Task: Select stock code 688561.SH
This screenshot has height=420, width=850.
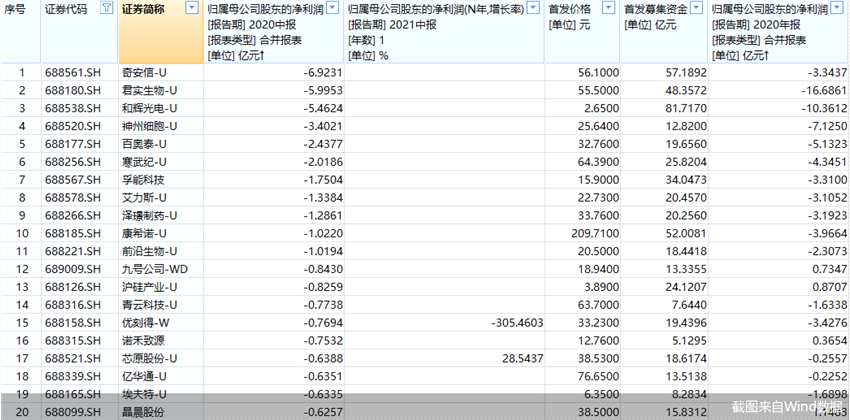Action: (x=73, y=72)
